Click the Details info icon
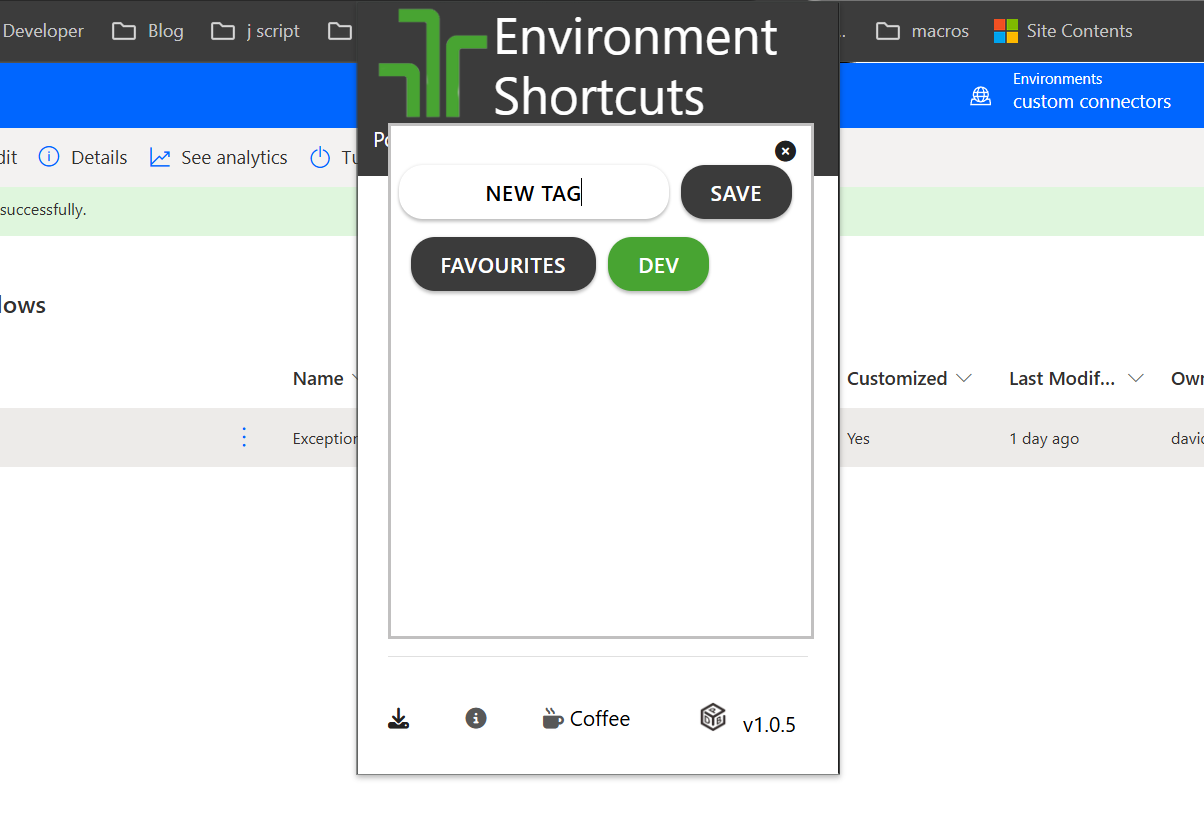The width and height of the screenshot is (1204, 833). pos(49,157)
